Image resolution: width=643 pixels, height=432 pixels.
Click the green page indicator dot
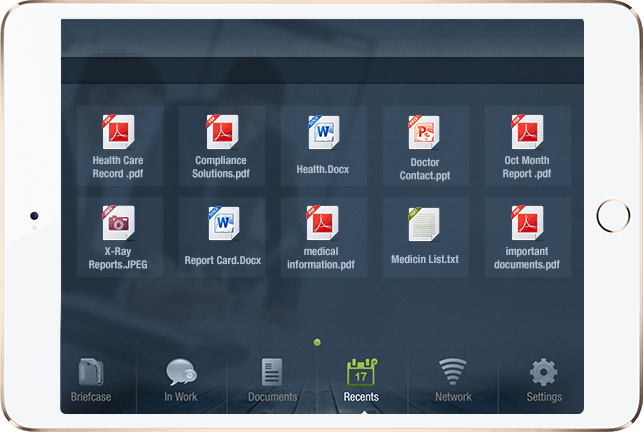tap(317, 342)
